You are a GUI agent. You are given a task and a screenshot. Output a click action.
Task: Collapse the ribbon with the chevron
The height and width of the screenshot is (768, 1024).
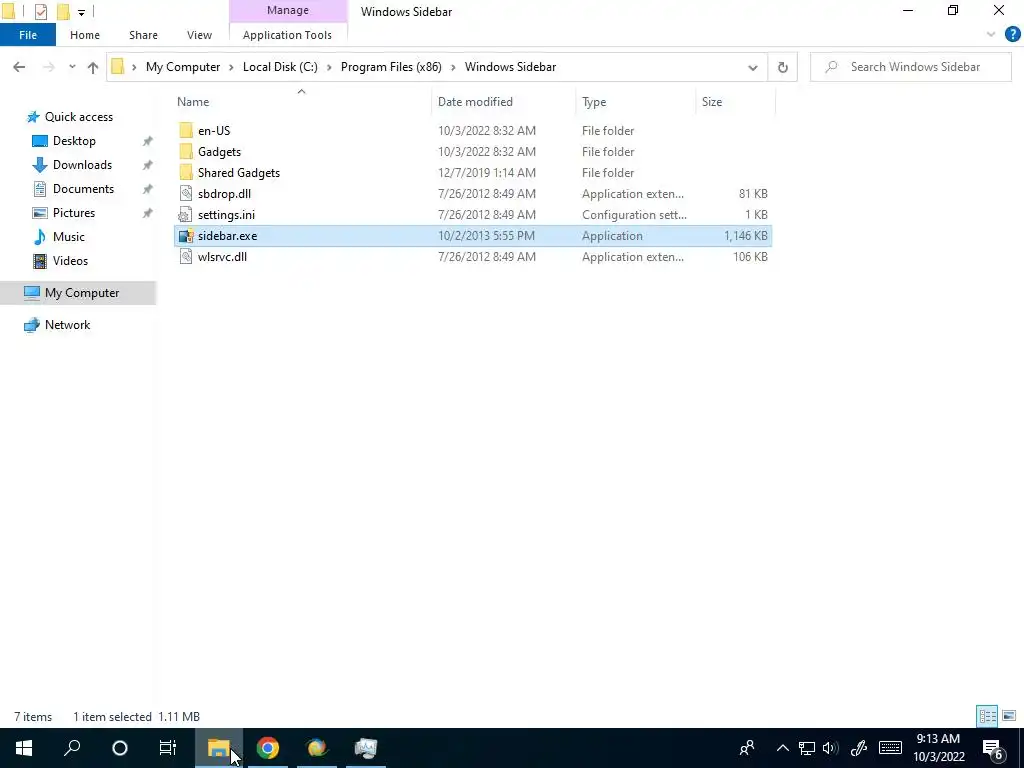[x=991, y=35]
